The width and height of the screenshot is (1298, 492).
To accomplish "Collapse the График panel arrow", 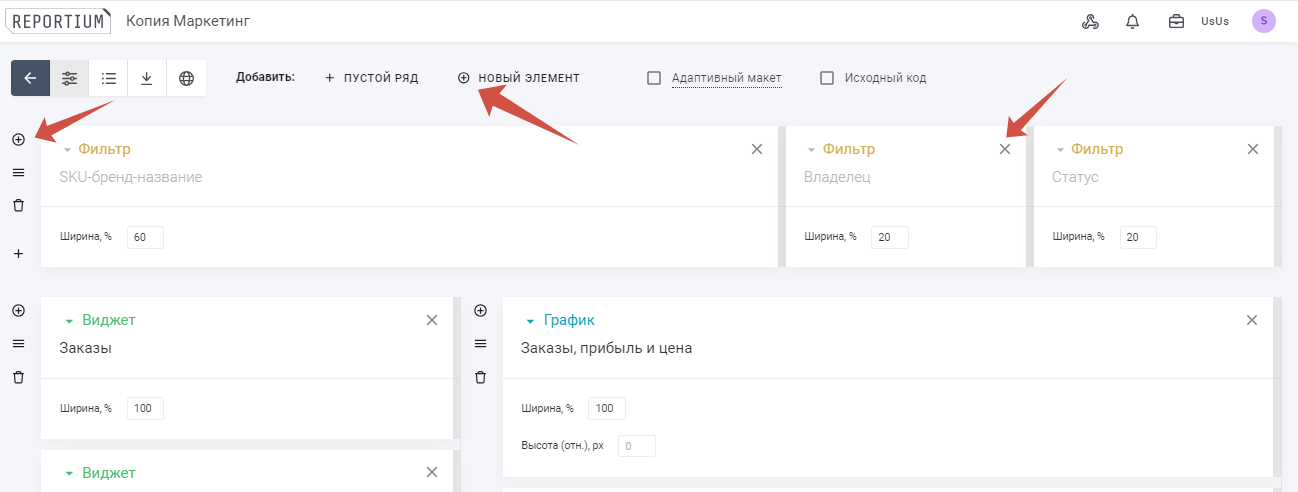I will [x=530, y=321].
